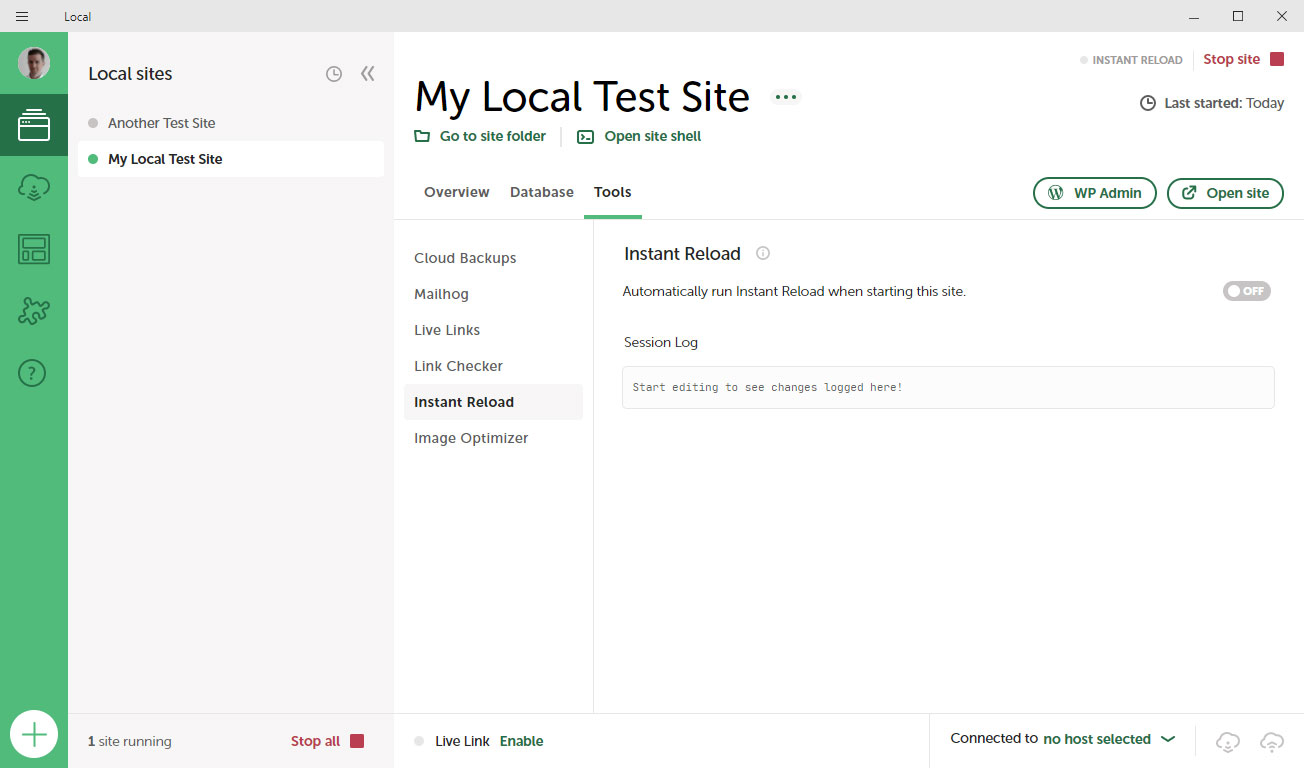Screen dimensions: 1304x768
Task: Open the Help question mark icon
Action: (33, 373)
